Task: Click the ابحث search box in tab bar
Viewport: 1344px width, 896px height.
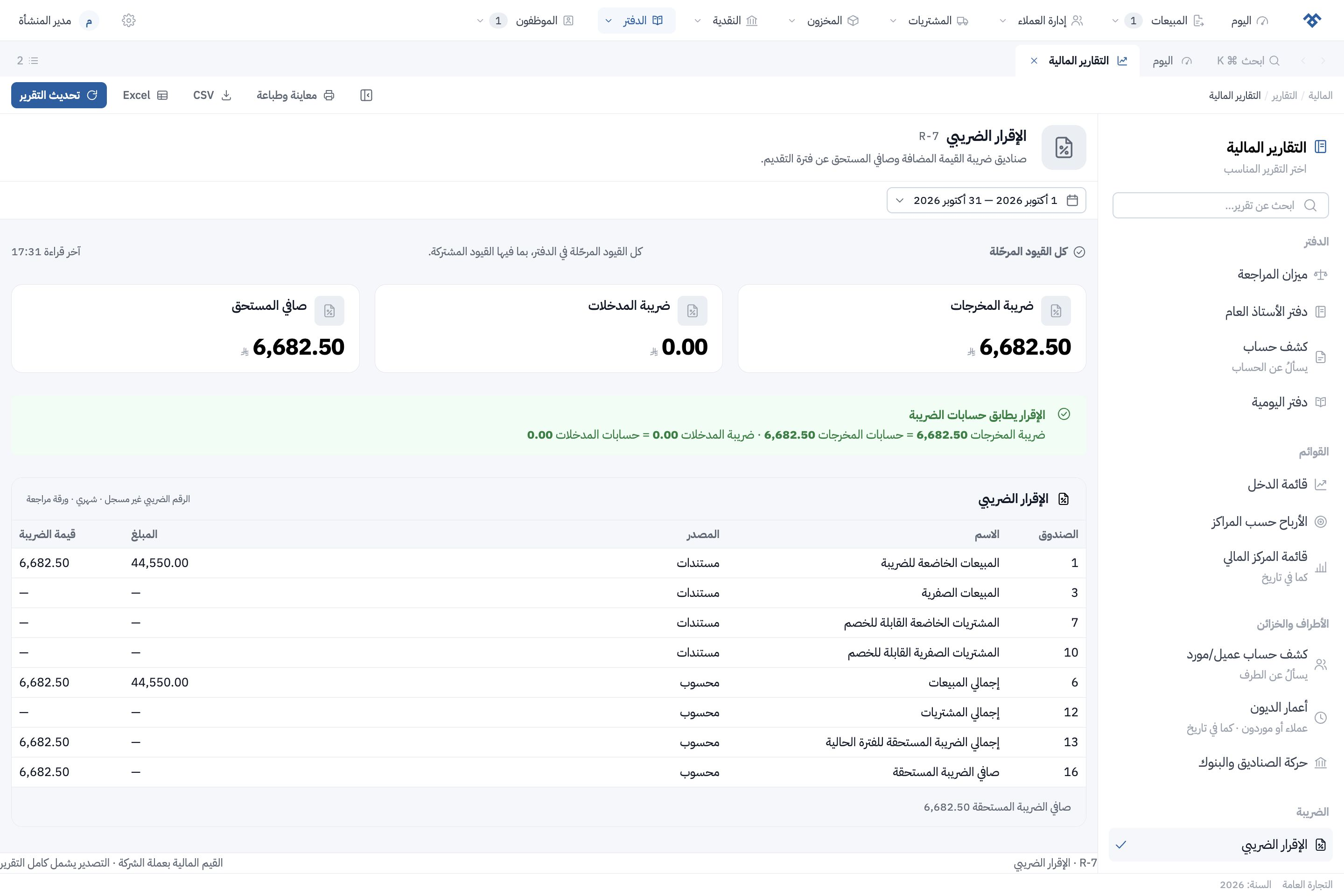Action: pos(1248,61)
